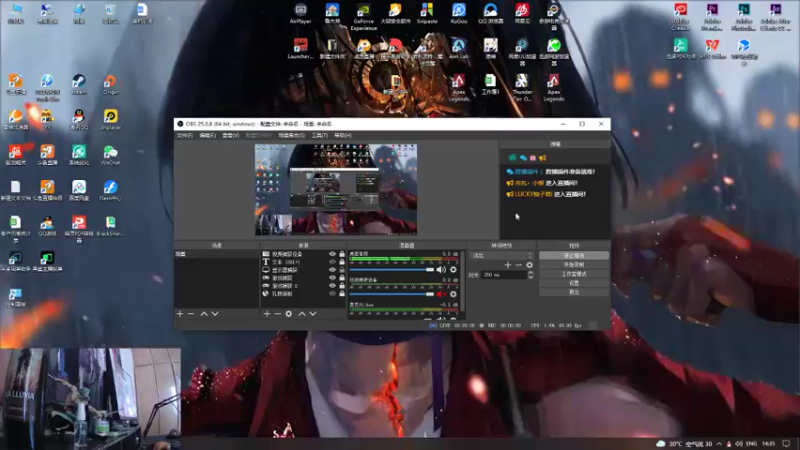Remove selected source with minus icon

point(278,314)
